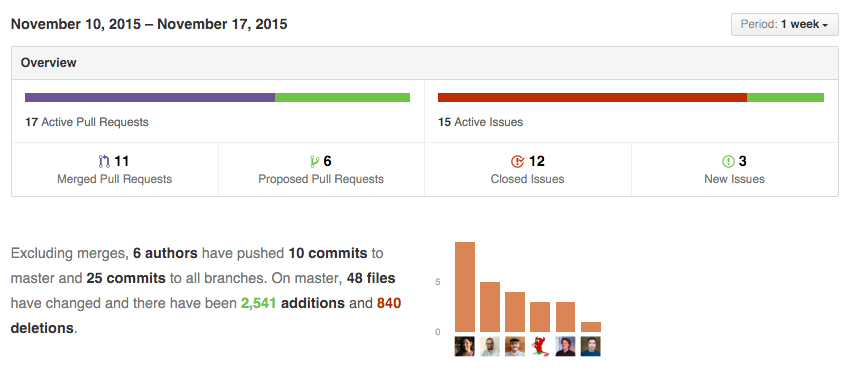Click the merged pull request icon
The height and width of the screenshot is (378, 852).
coord(104,161)
